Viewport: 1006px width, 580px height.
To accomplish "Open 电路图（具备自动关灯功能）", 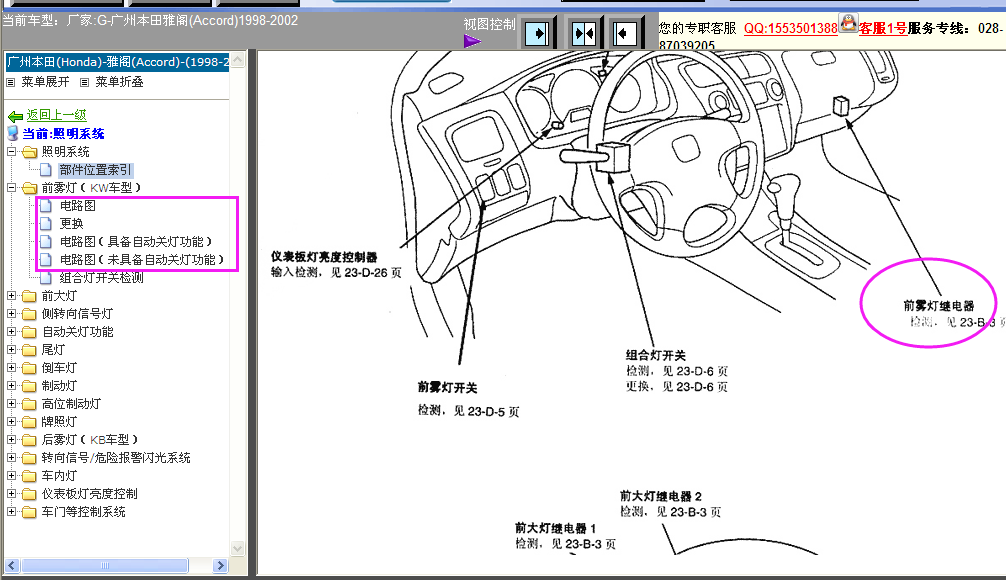I will point(136,242).
